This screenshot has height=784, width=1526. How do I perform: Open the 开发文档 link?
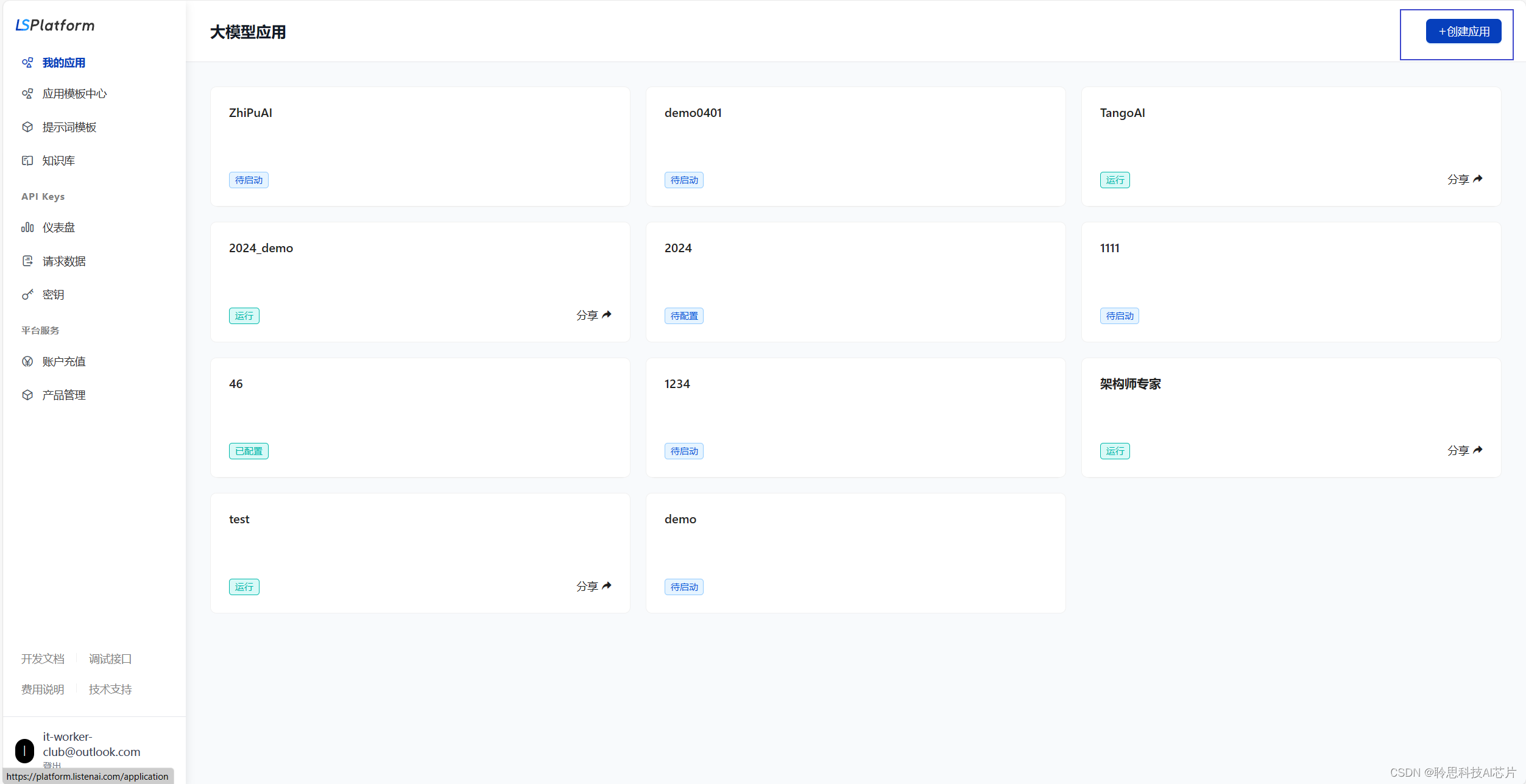[43, 659]
